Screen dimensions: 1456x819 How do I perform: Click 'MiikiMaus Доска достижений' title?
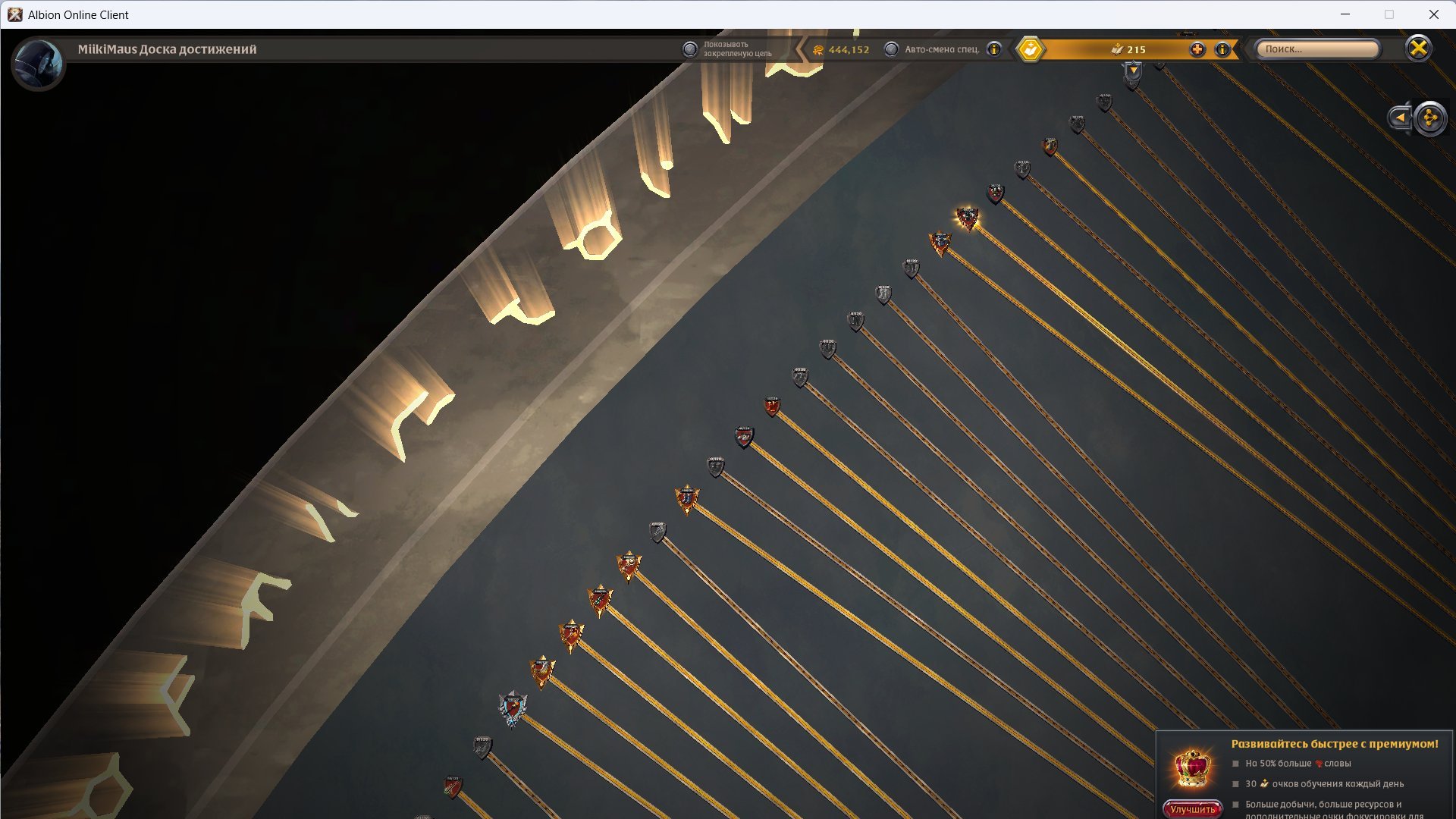click(167, 49)
